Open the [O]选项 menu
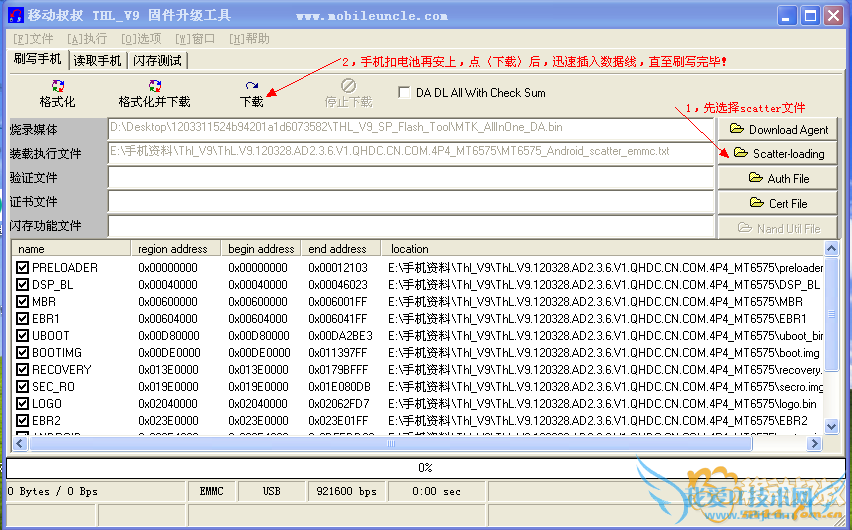This screenshot has height=530, width=852. [x=141, y=38]
